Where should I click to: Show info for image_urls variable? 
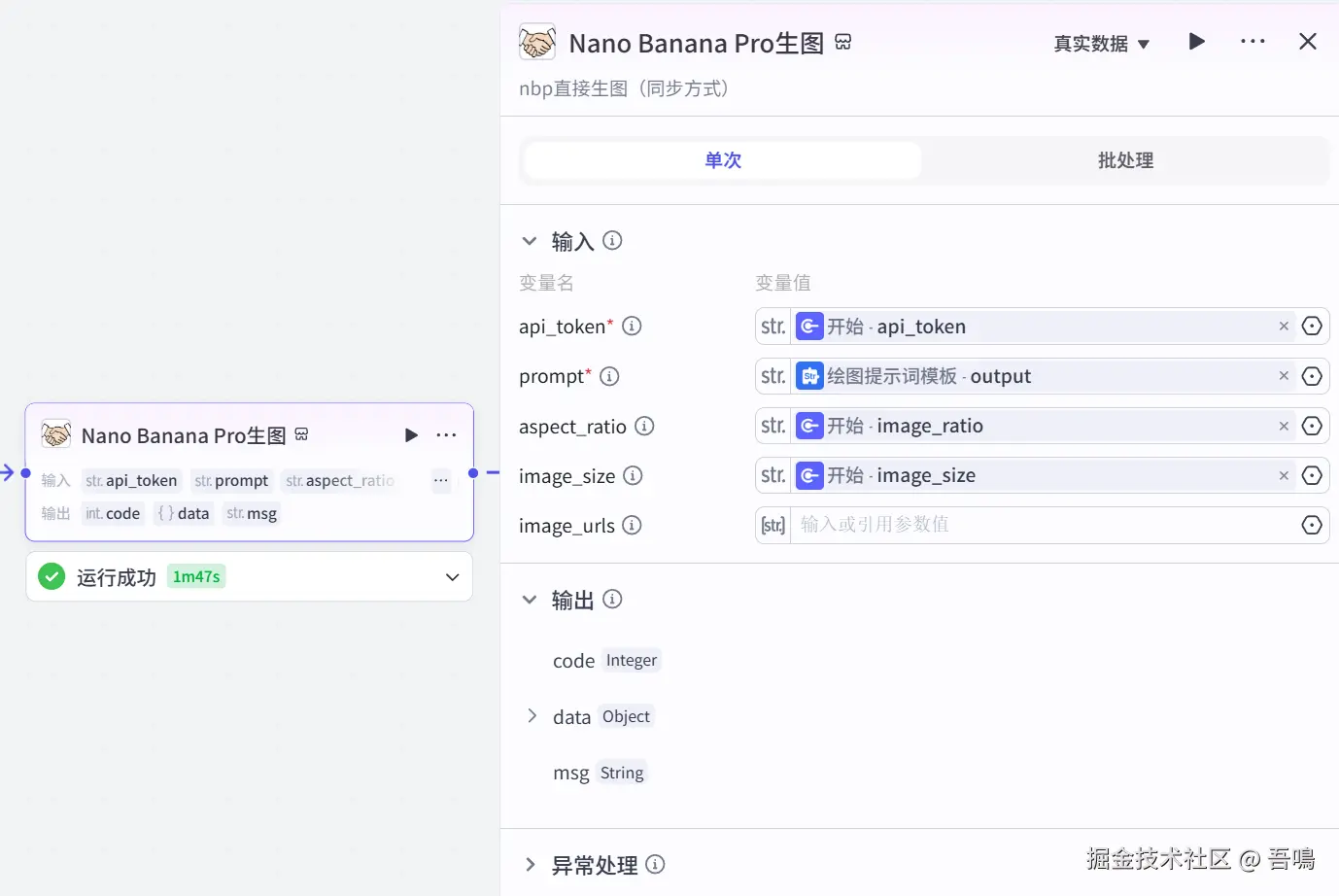coord(632,525)
